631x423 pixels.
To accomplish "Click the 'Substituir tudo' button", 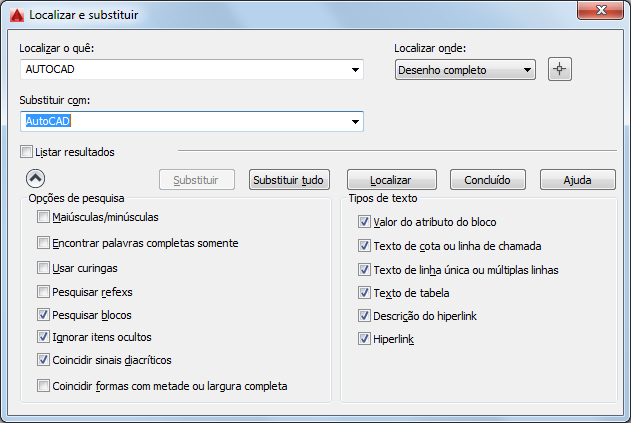I will [x=289, y=180].
